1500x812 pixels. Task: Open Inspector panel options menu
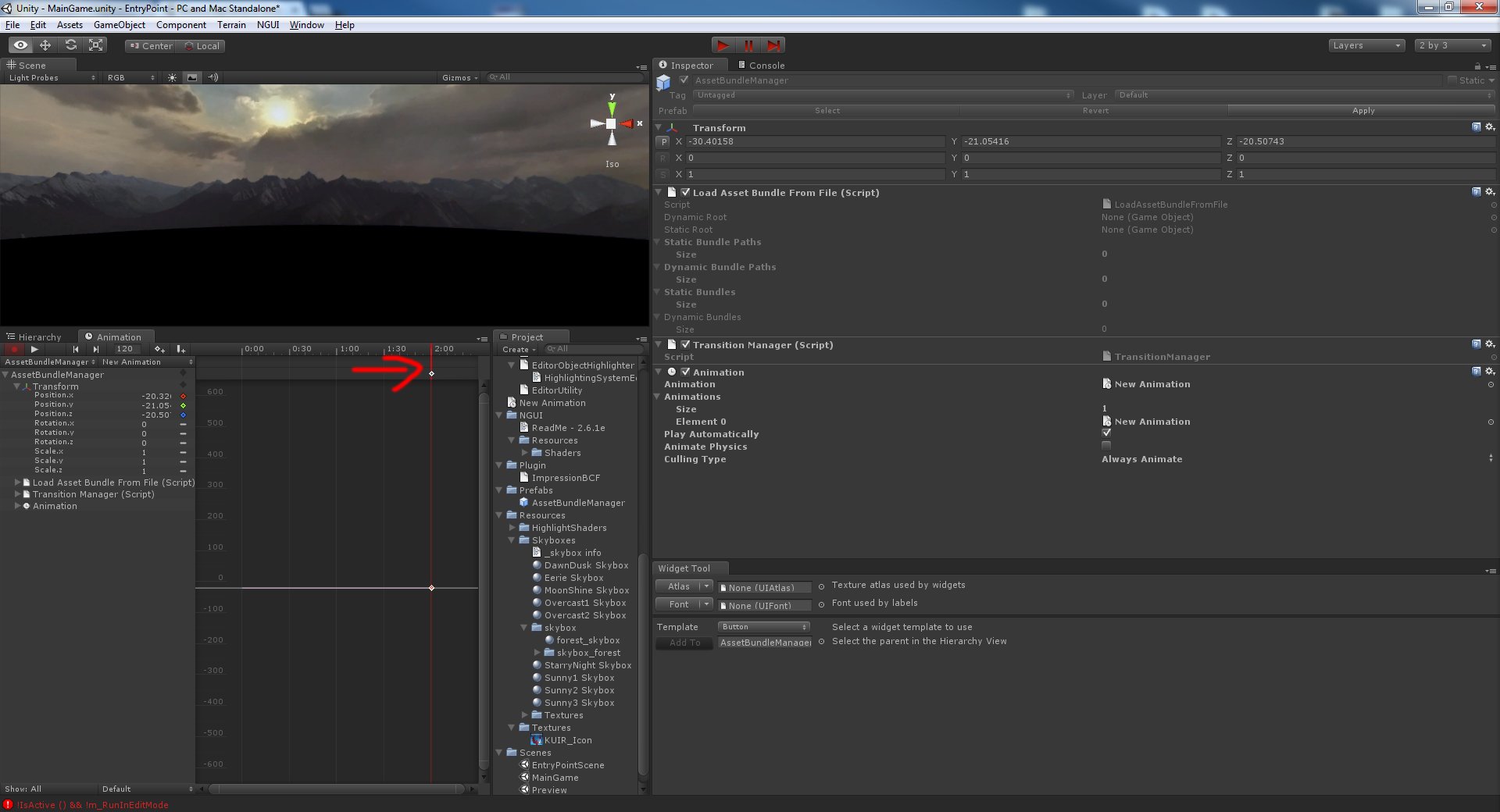1491,66
